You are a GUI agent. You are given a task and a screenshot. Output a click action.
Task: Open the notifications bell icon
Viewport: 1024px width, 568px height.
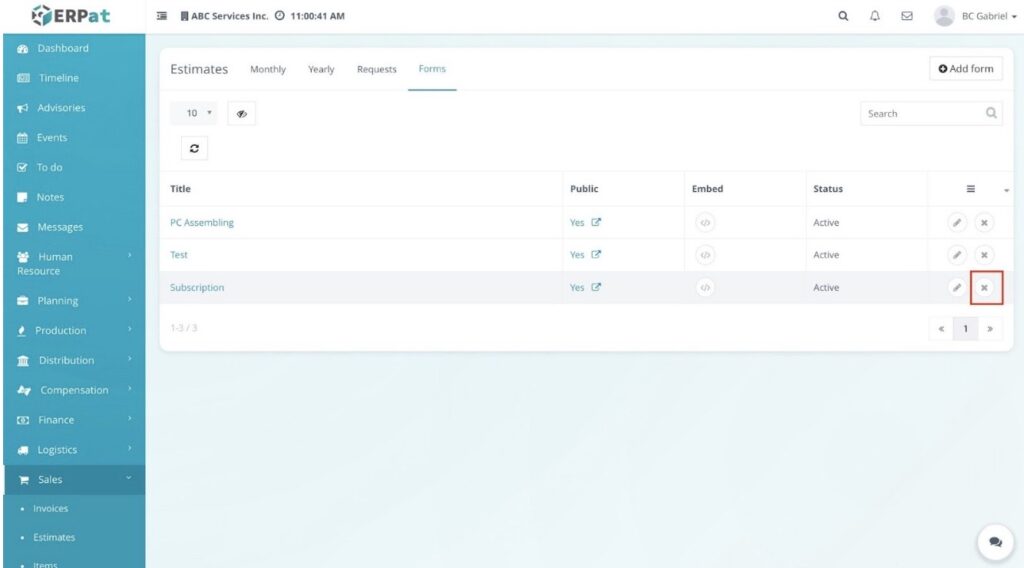(875, 16)
